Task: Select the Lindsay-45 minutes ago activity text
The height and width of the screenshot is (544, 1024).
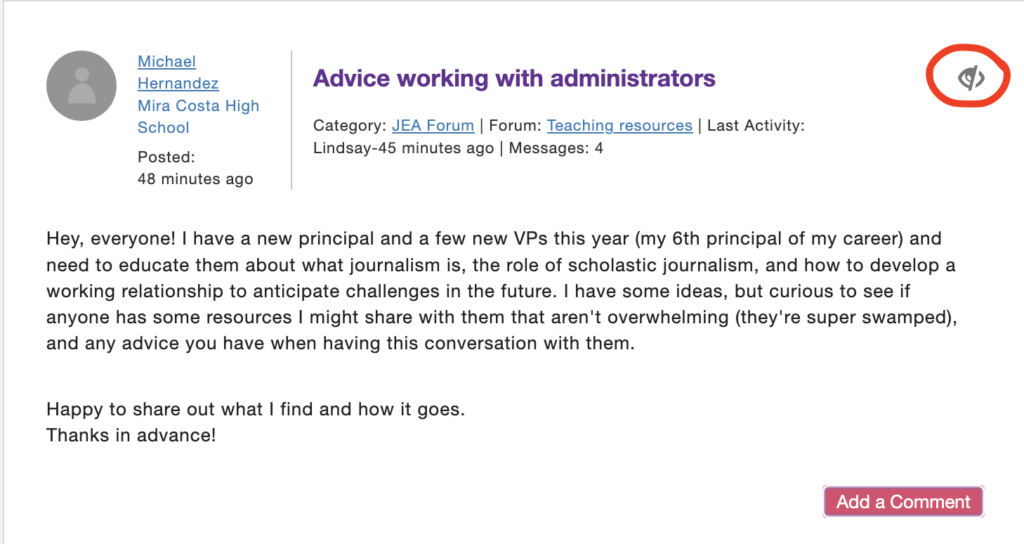Action: pyautogui.click(x=403, y=148)
